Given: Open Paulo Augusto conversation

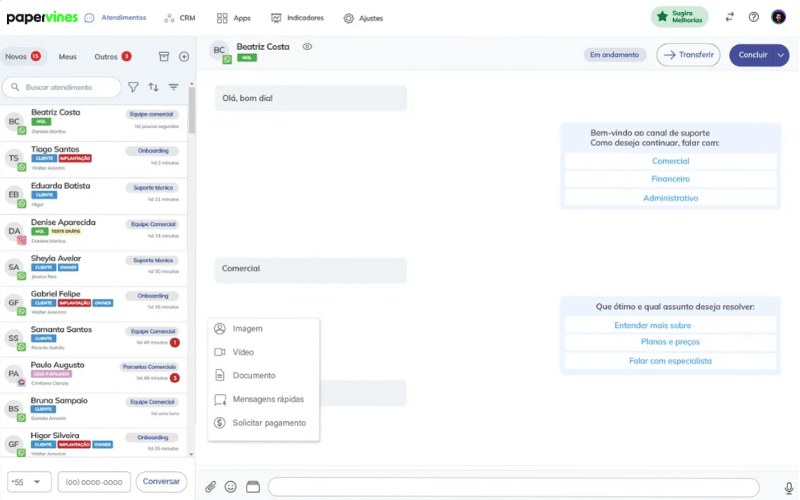Looking at the screenshot, I should 94,375.
